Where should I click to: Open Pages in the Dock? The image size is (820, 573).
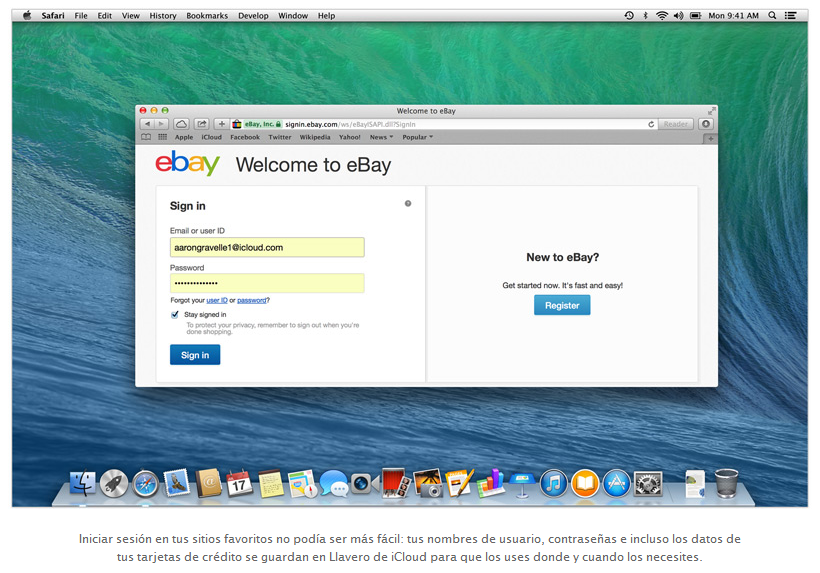(459, 483)
